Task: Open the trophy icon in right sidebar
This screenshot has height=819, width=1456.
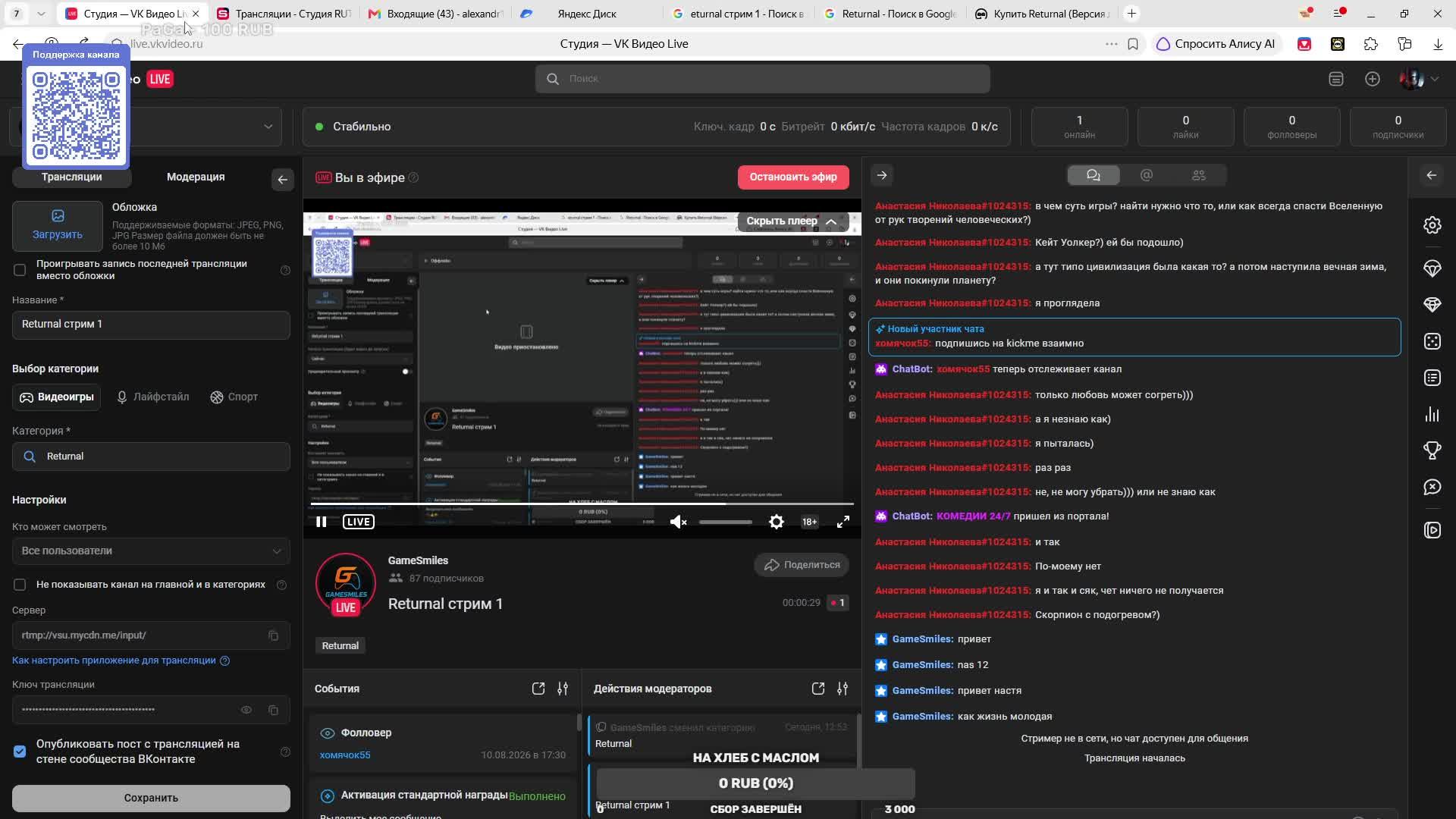Action: [x=1432, y=450]
